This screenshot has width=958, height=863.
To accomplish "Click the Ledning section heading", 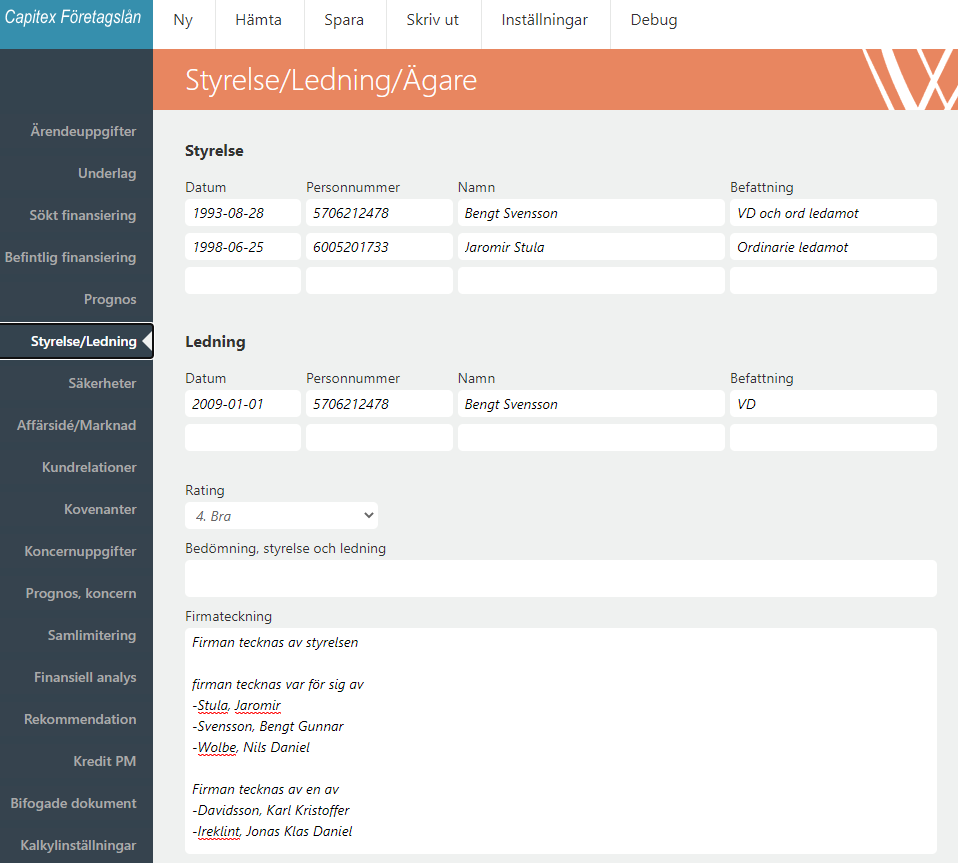I will click(x=215, y=342).
